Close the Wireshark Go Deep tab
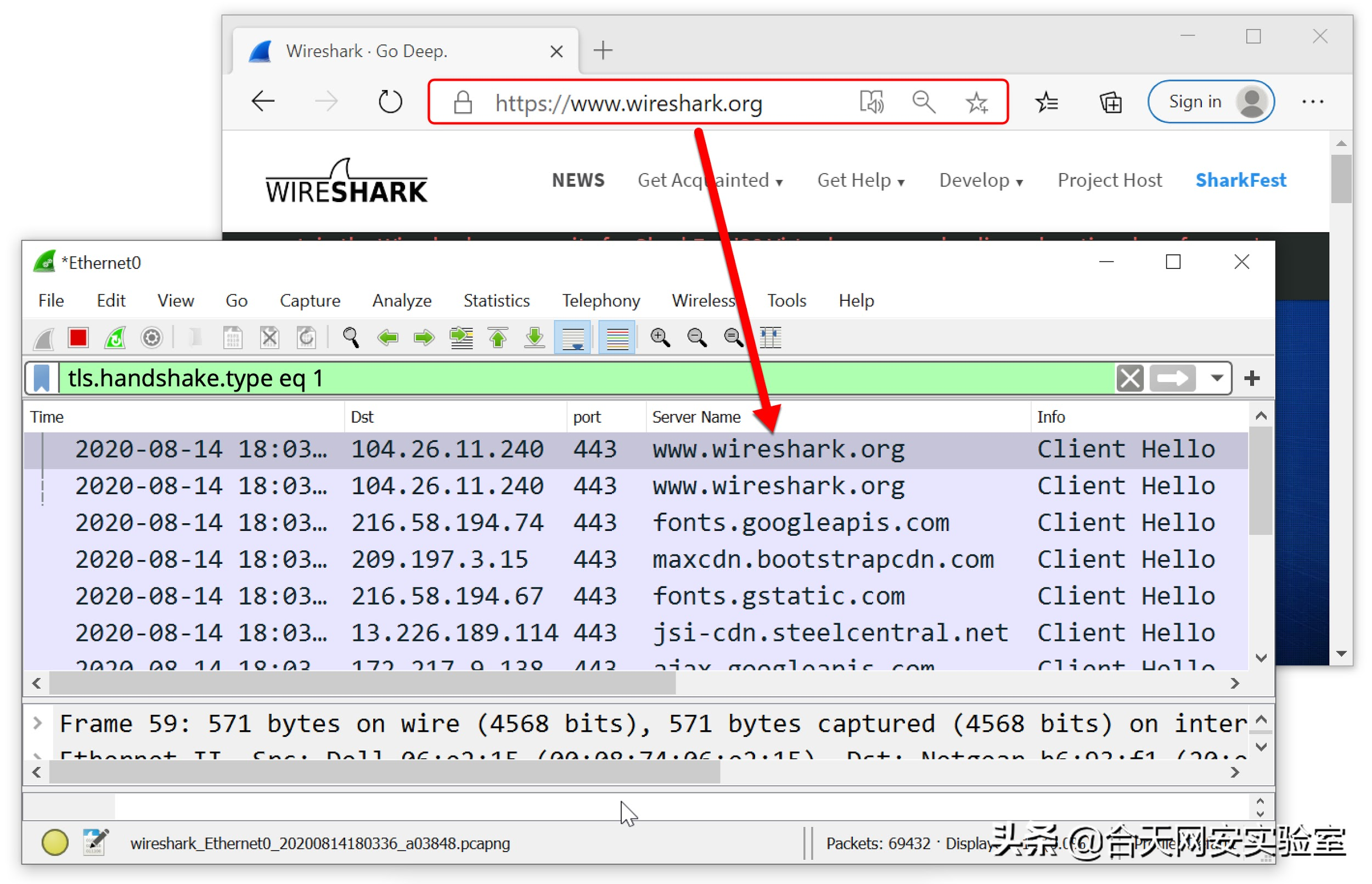 point(556,52)
